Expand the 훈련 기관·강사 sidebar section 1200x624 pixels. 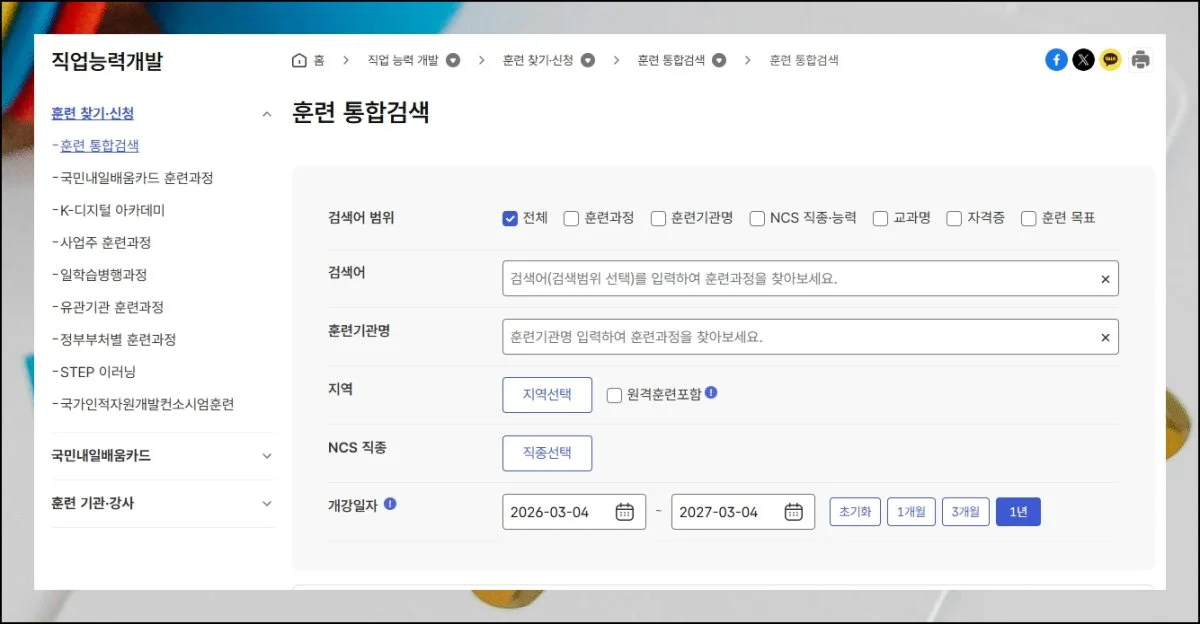[266, 504]
